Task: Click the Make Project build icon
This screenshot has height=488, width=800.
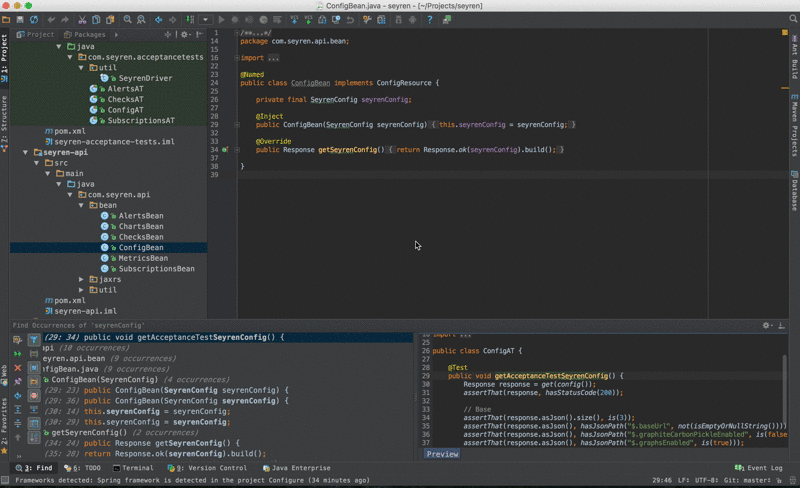Action: 190,20
